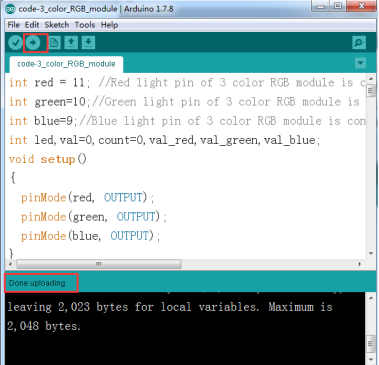Open the Help menu
Image resolution: width=379 pixels, height=365 pixels.
click(x=109, y=25)
